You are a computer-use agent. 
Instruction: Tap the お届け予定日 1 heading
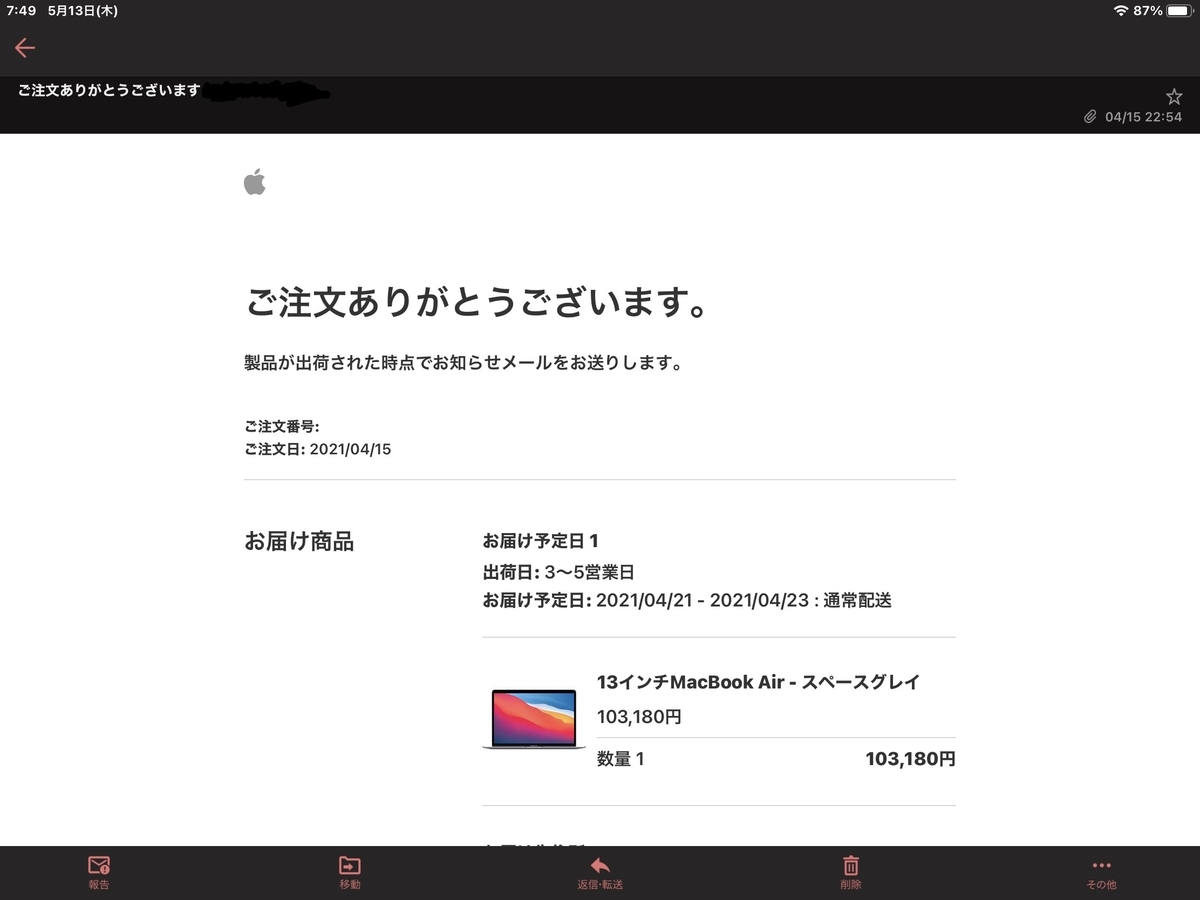[x=540, y=542]
